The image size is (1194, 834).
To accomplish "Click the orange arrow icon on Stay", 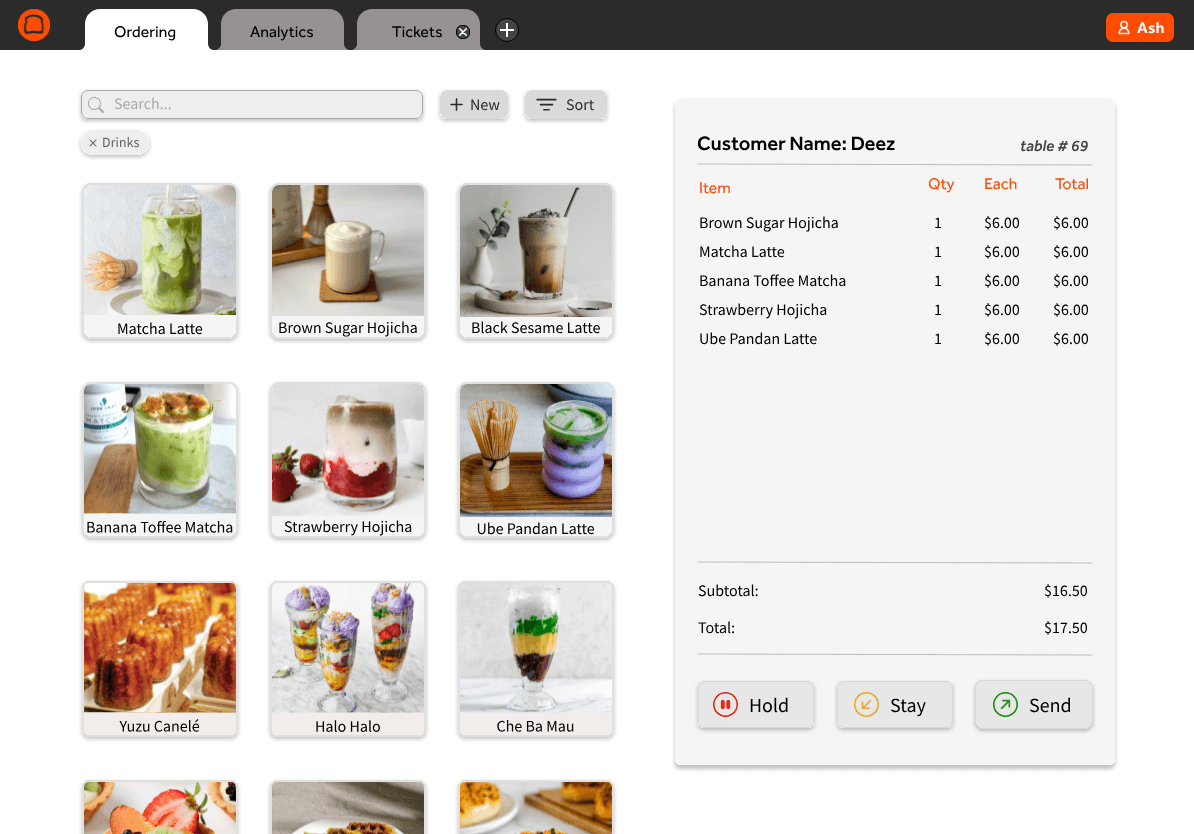I will 866,705.
